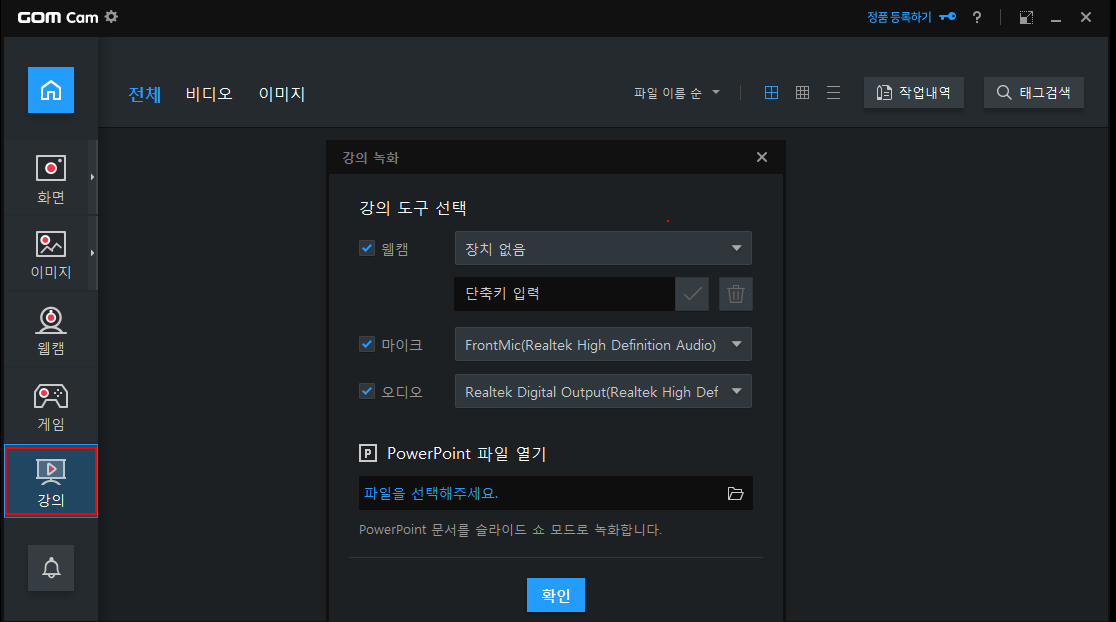
Task: Toggle the 웹캠 checkbox
Action: [367, 248]
